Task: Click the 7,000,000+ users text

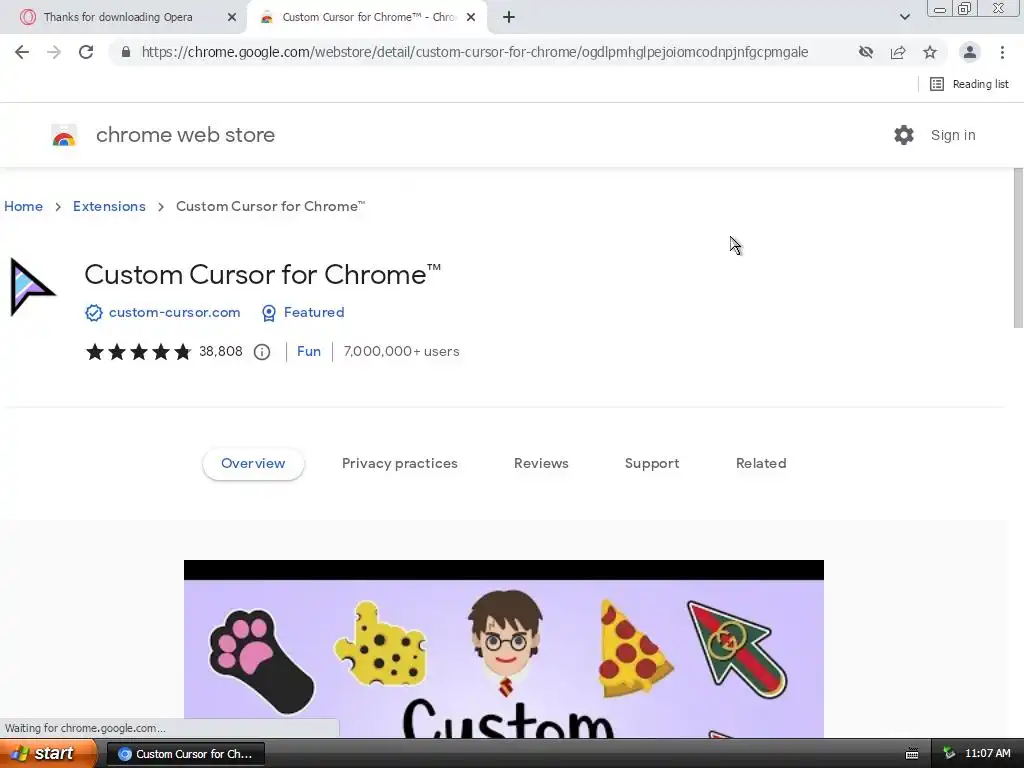Action: [402, 351]
